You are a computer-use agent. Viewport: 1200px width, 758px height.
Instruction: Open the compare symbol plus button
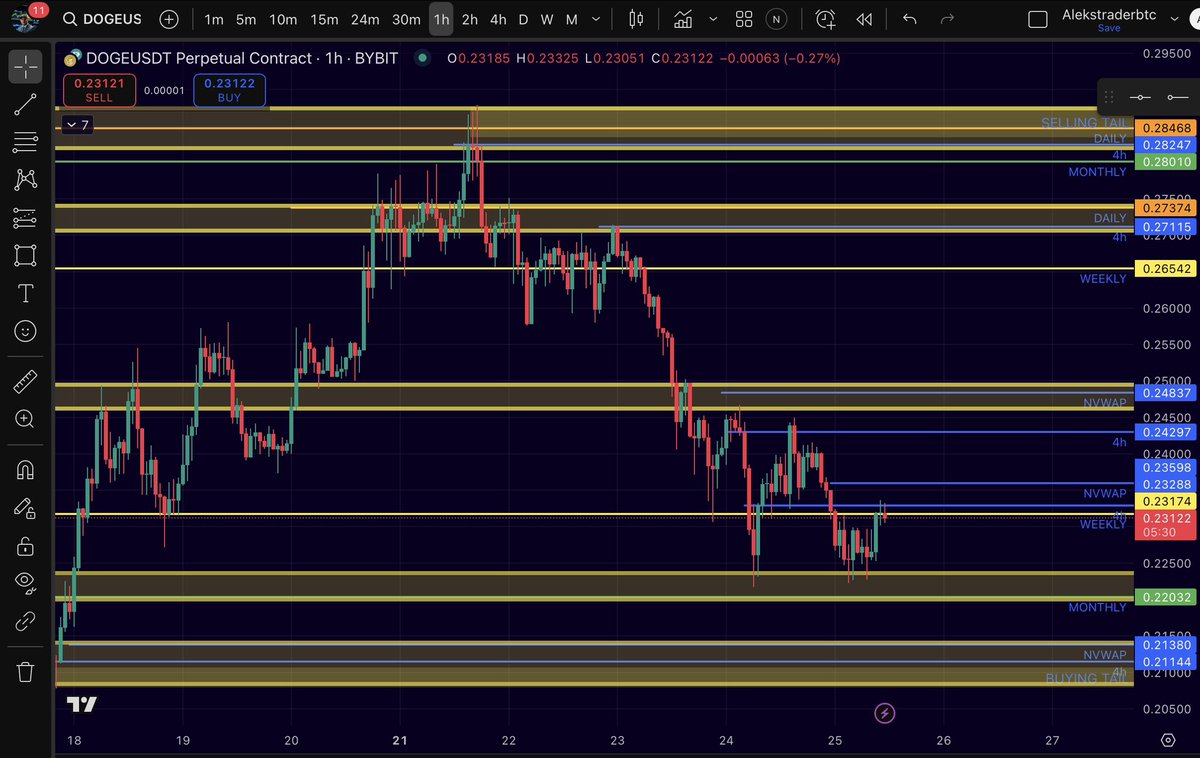point(169,19)
